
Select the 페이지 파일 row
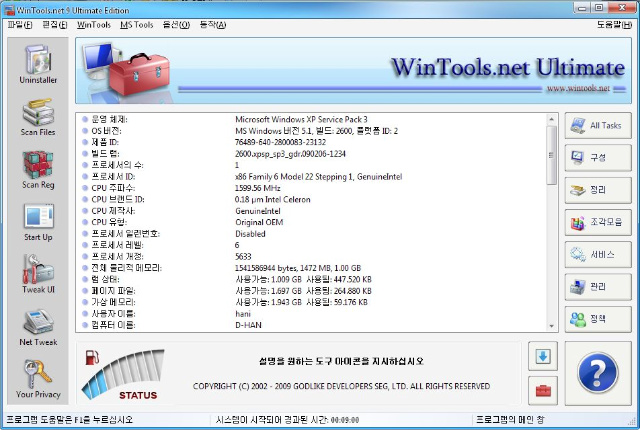coord(313,291)
